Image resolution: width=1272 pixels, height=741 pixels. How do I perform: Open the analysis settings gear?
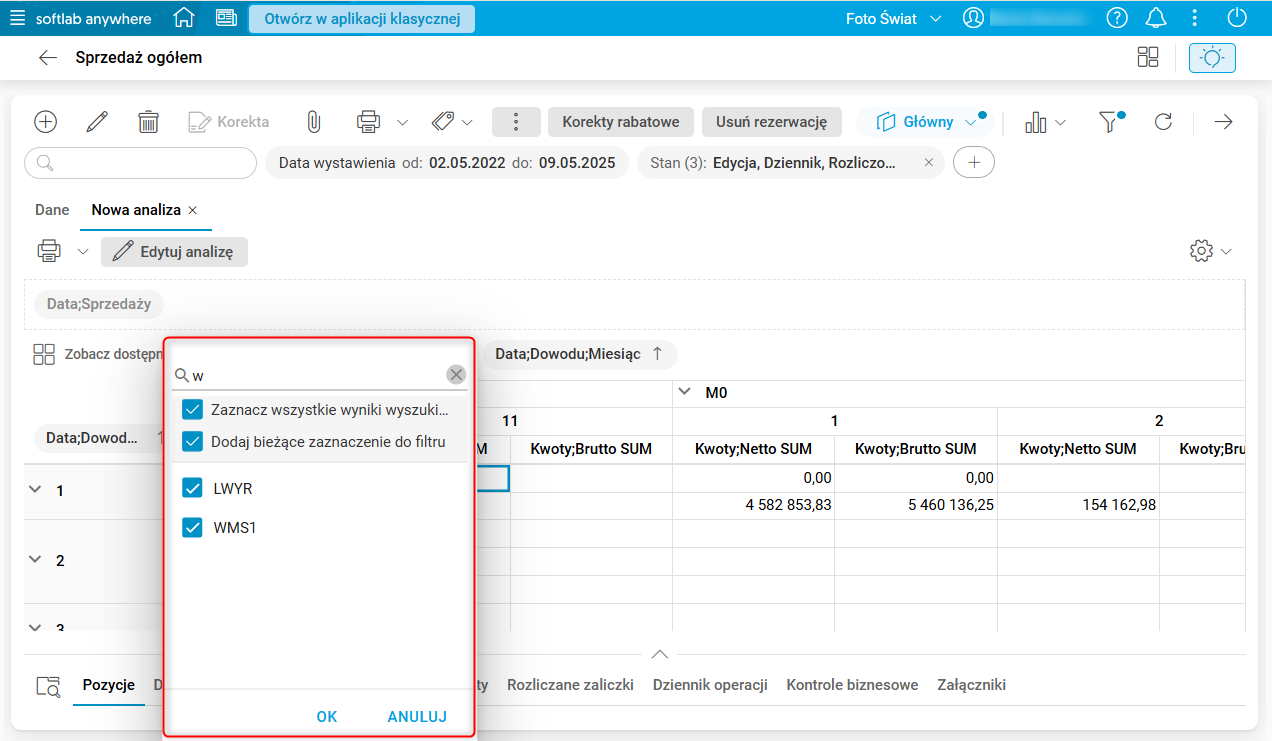[1201, 251]
